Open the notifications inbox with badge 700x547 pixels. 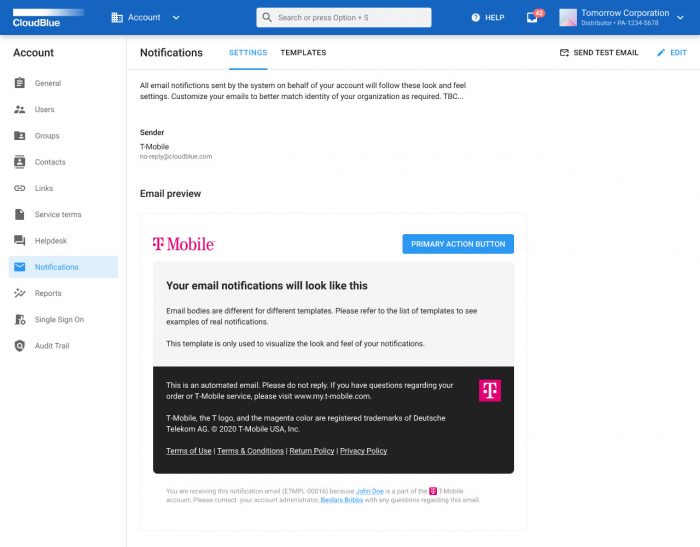pyautogui.click(x=533, y=17)
